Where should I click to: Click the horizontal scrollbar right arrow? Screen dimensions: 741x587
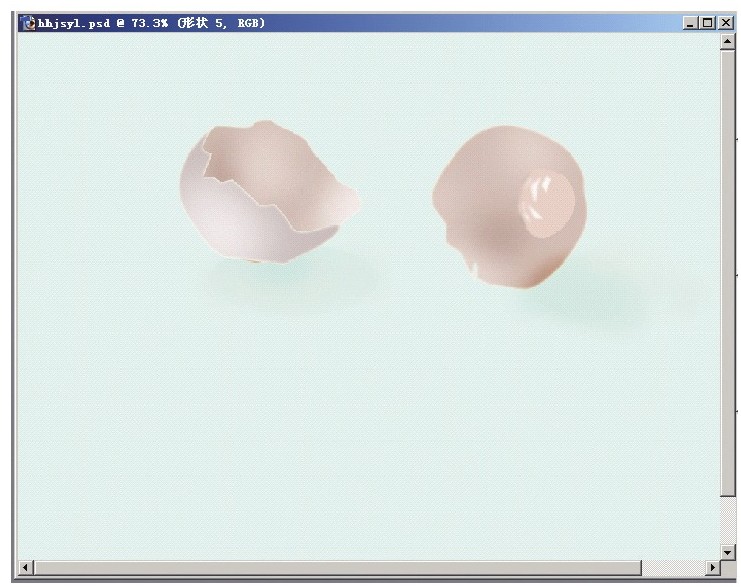point(713,567)
